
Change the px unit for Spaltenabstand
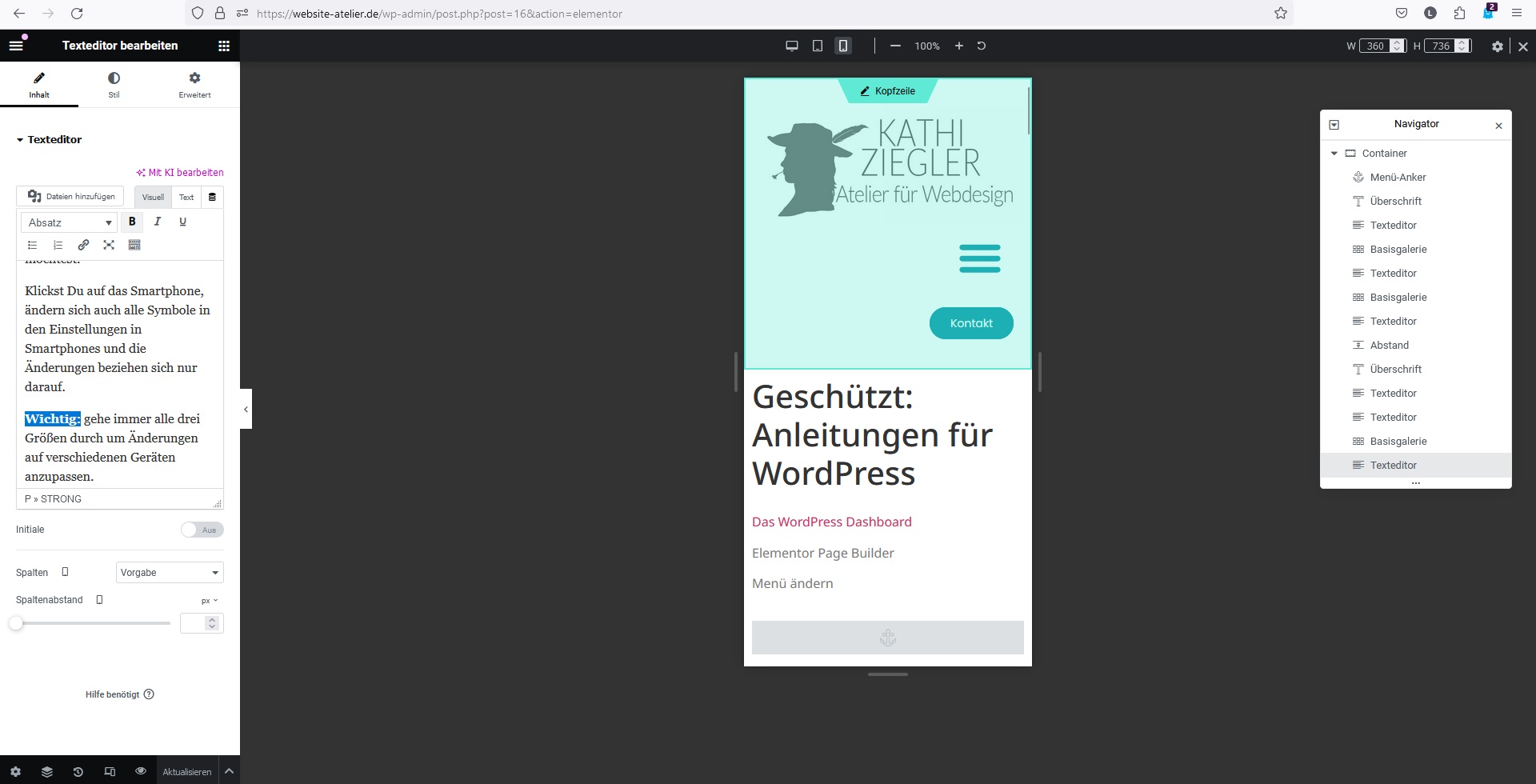click(210, 600)
